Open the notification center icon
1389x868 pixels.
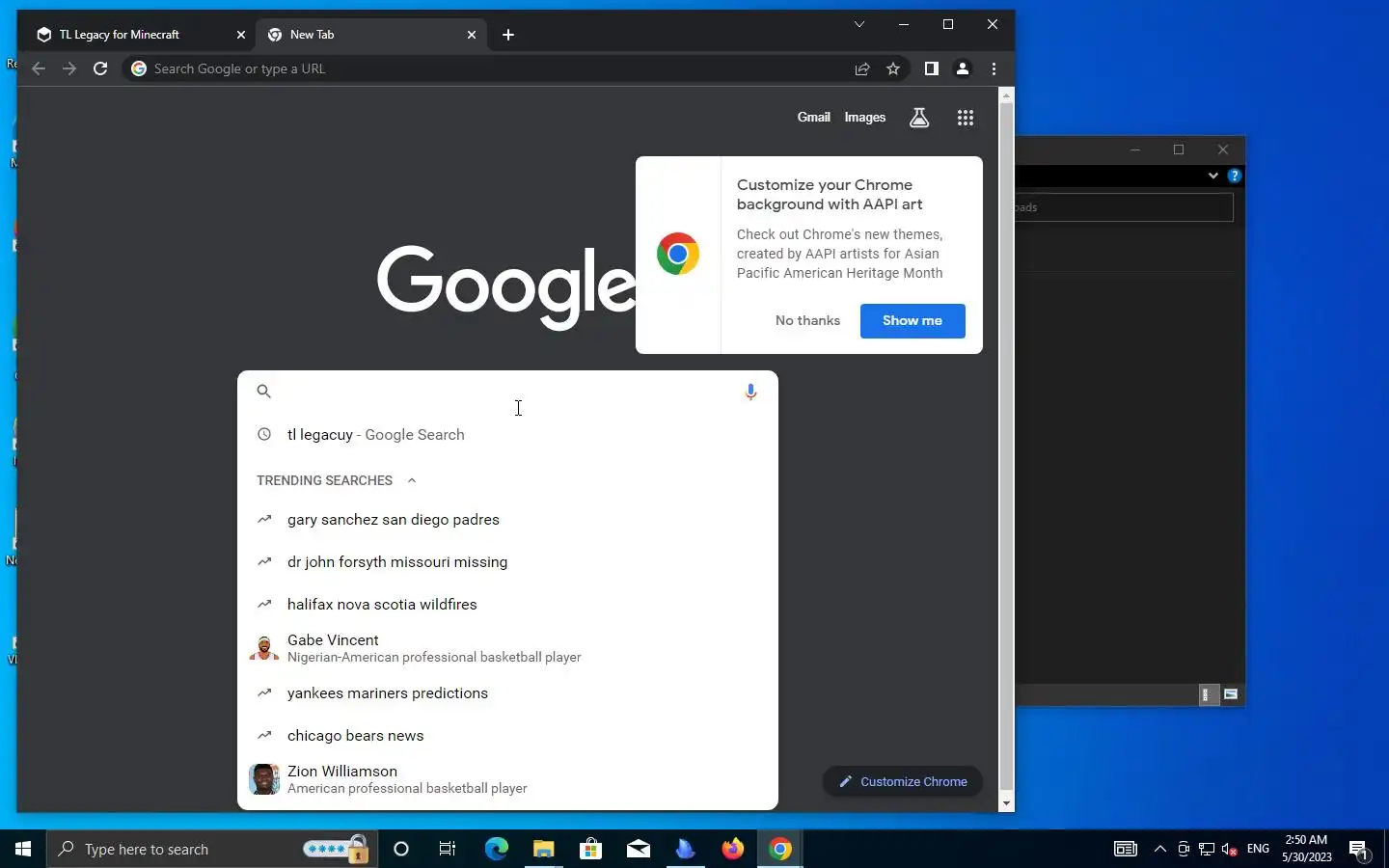[x=1360, y=849]
